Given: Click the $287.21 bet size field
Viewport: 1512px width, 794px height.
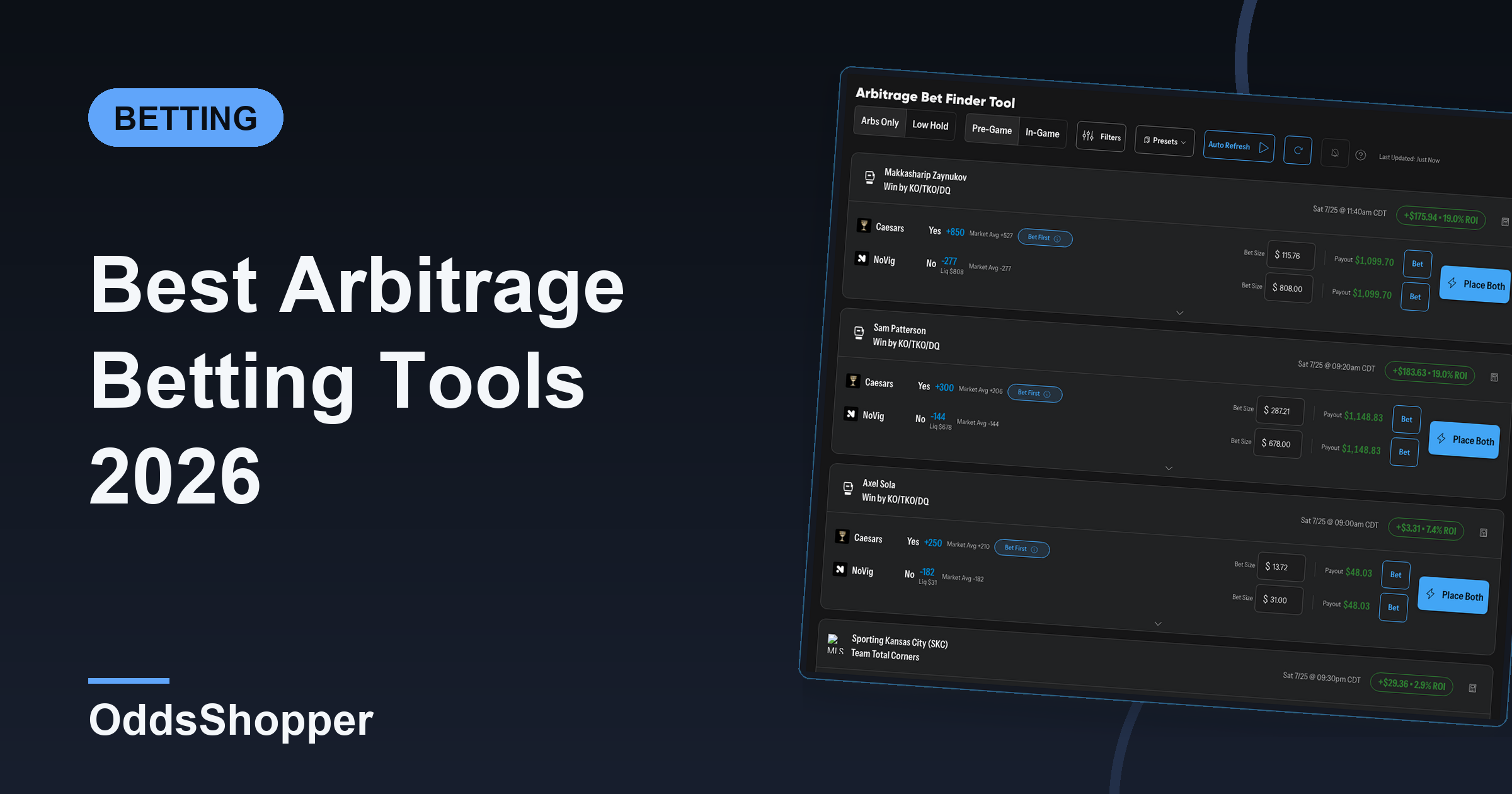Looking at the screenshot, I should coord(1280,411).
